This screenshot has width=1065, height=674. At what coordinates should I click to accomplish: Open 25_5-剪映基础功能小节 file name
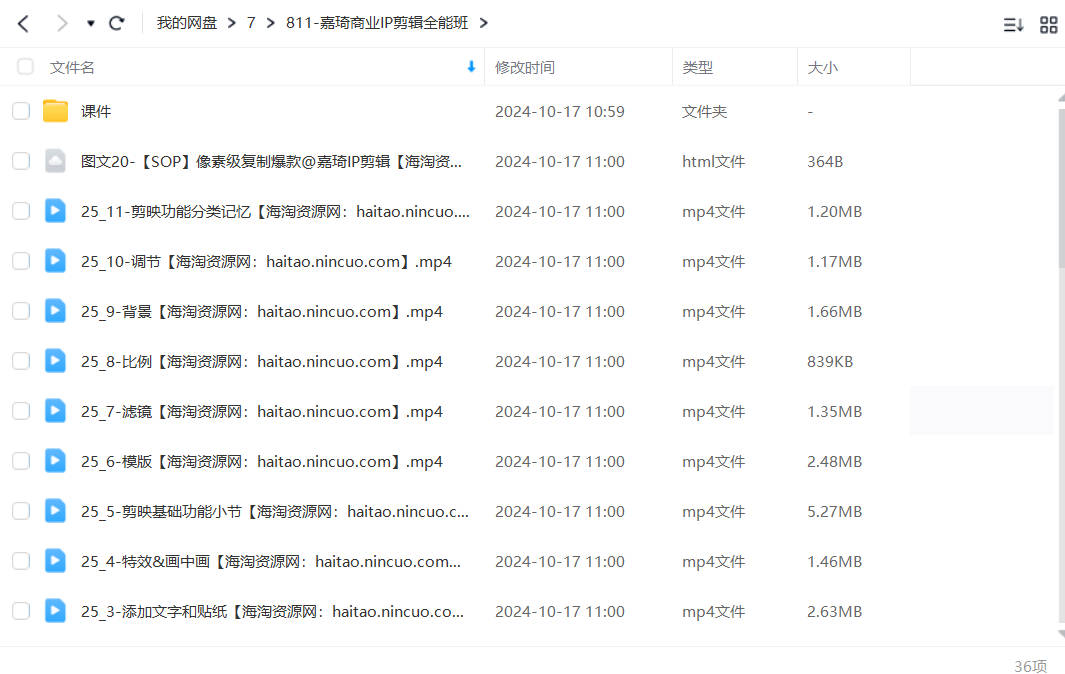coord(274,512)
